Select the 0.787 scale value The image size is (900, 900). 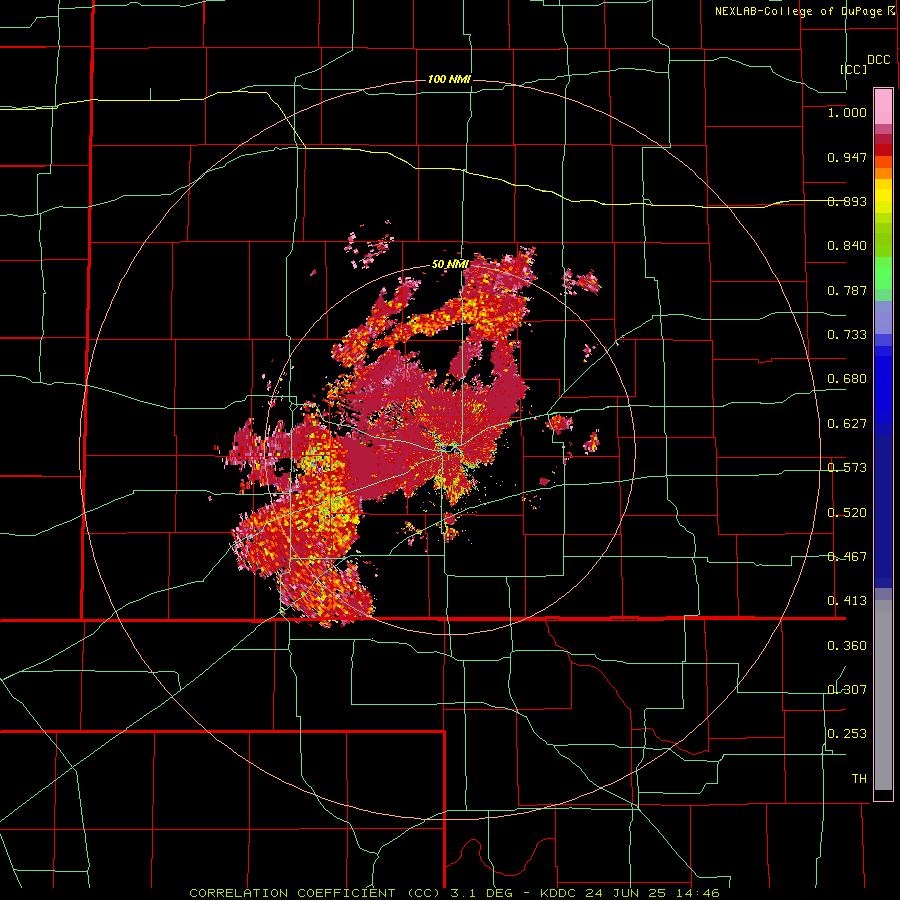pos(847,290)
